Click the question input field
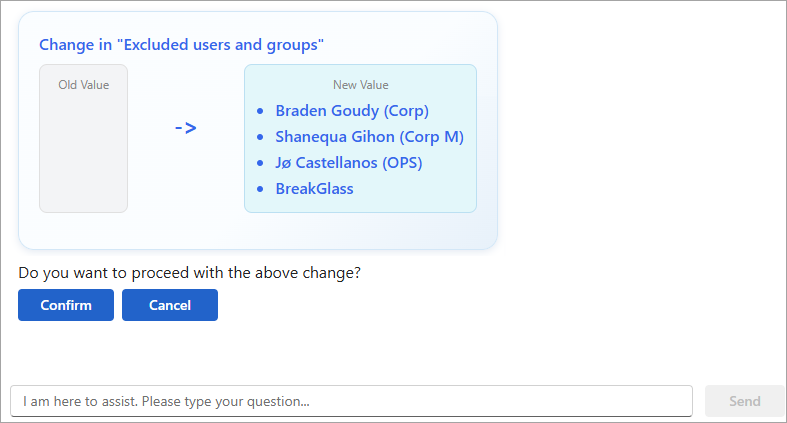Image resolution: width=787 pixels, height=423 pixels. pos(351,401)
